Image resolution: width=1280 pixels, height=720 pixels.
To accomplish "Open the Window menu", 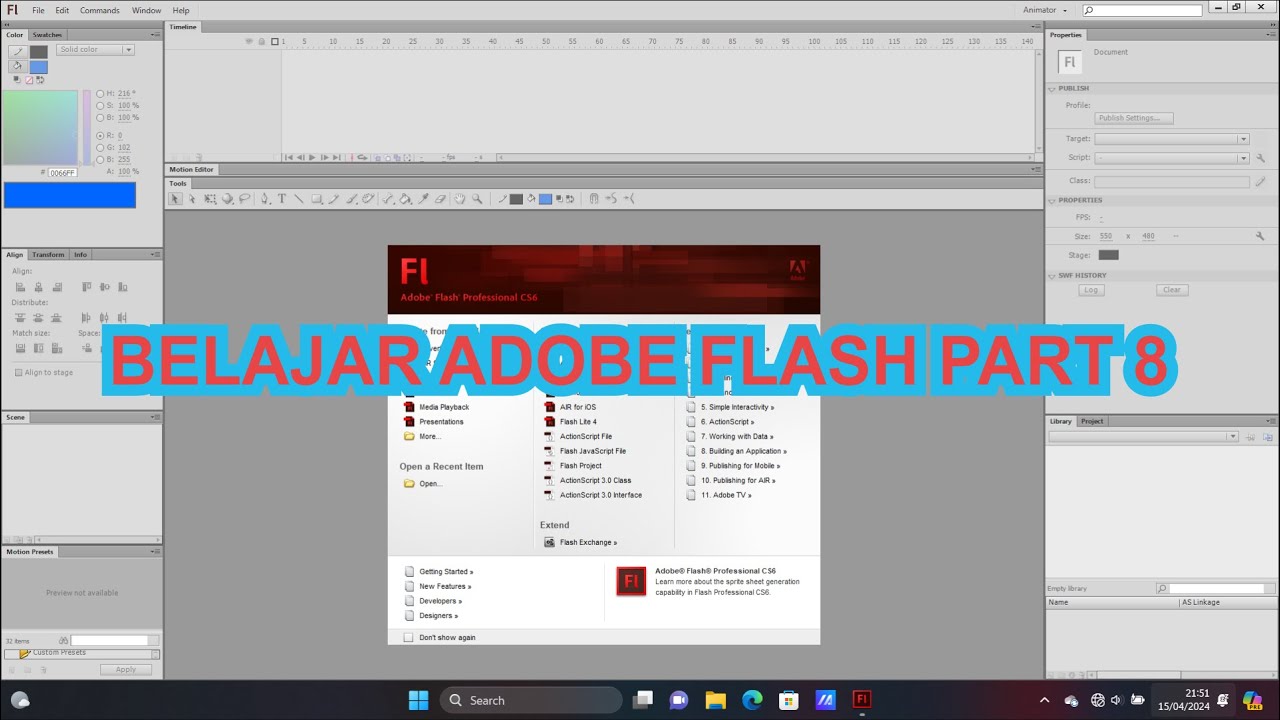I will pos(146,10).
